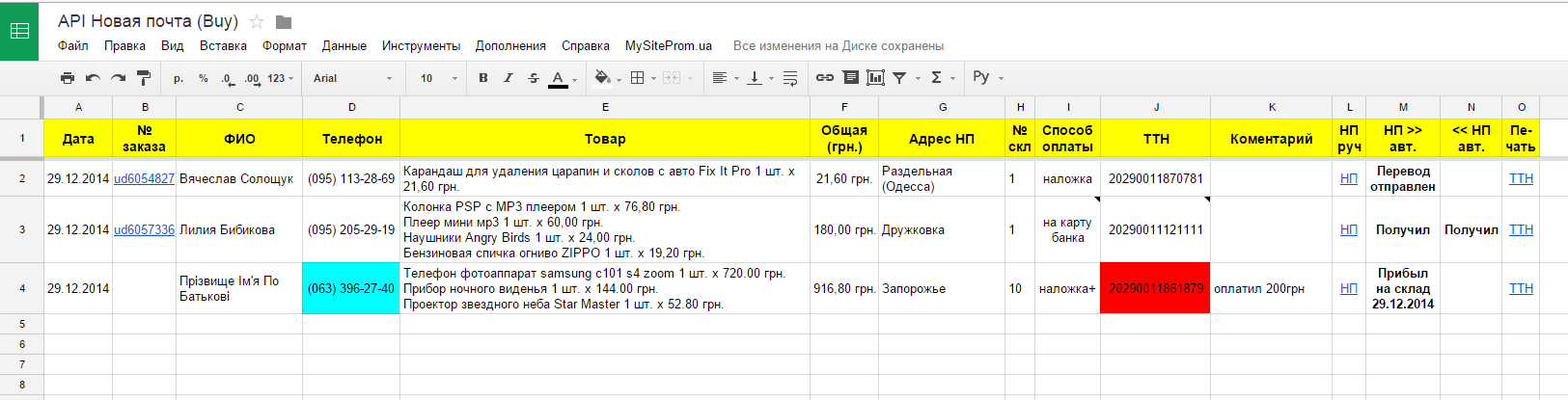Open the Формат menu

tap(285, 45)
